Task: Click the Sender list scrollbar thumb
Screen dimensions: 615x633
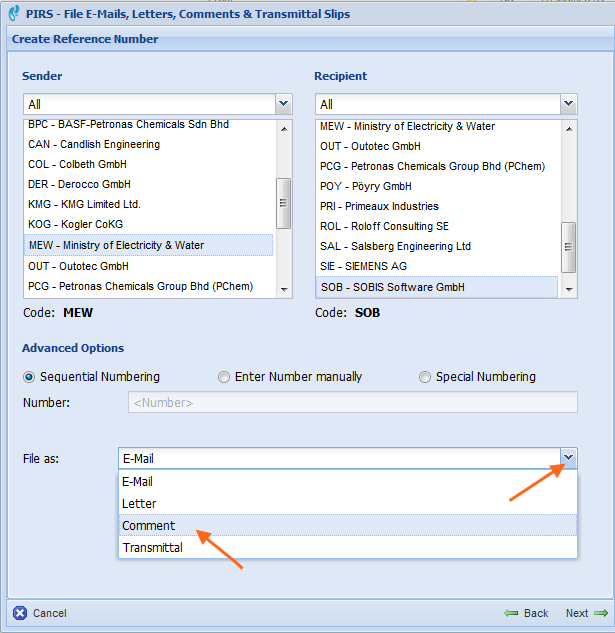Action: pyautogui.click(x=283, y=203)
